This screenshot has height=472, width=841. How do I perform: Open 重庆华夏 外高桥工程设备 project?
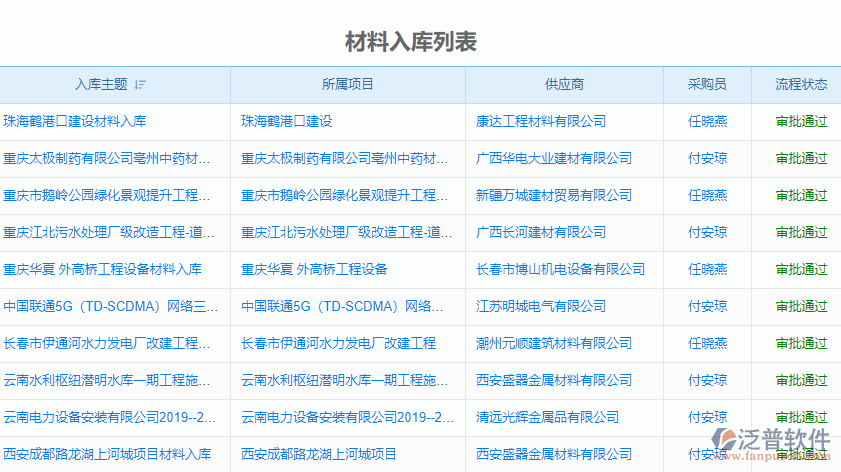click(x=314, y=270)
